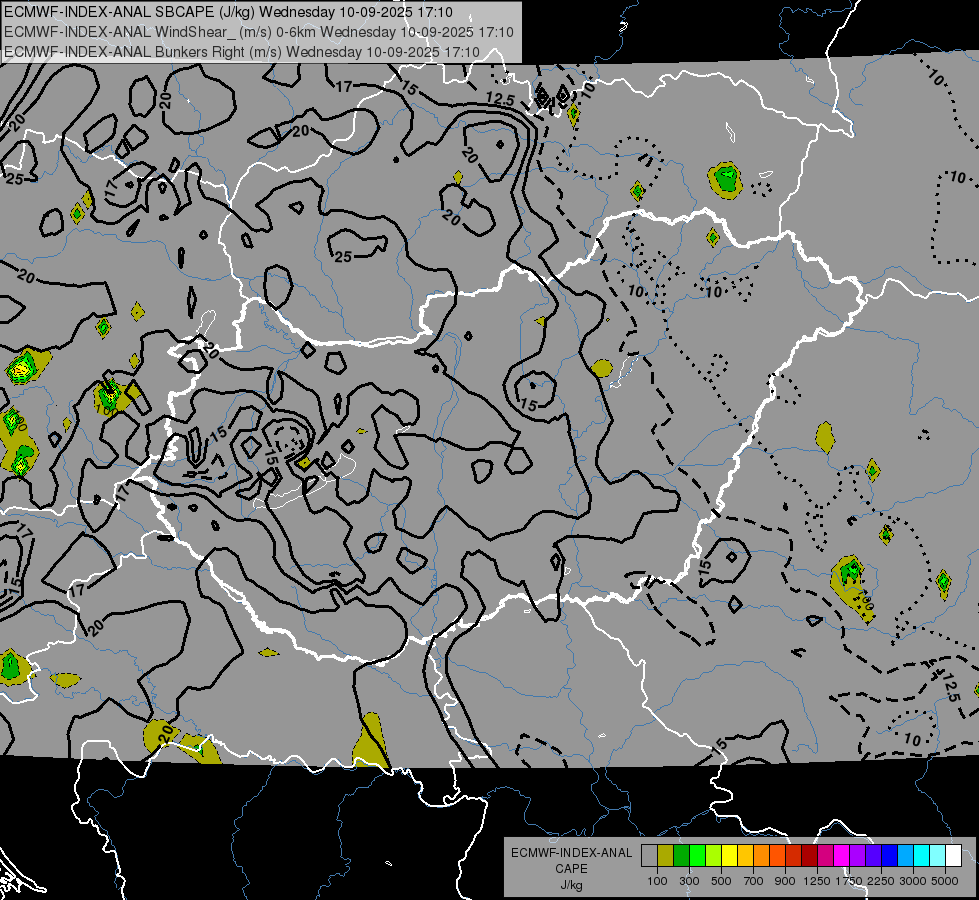
Task: Click the WindShear 0-6km header line
Action: coord(259,32)
